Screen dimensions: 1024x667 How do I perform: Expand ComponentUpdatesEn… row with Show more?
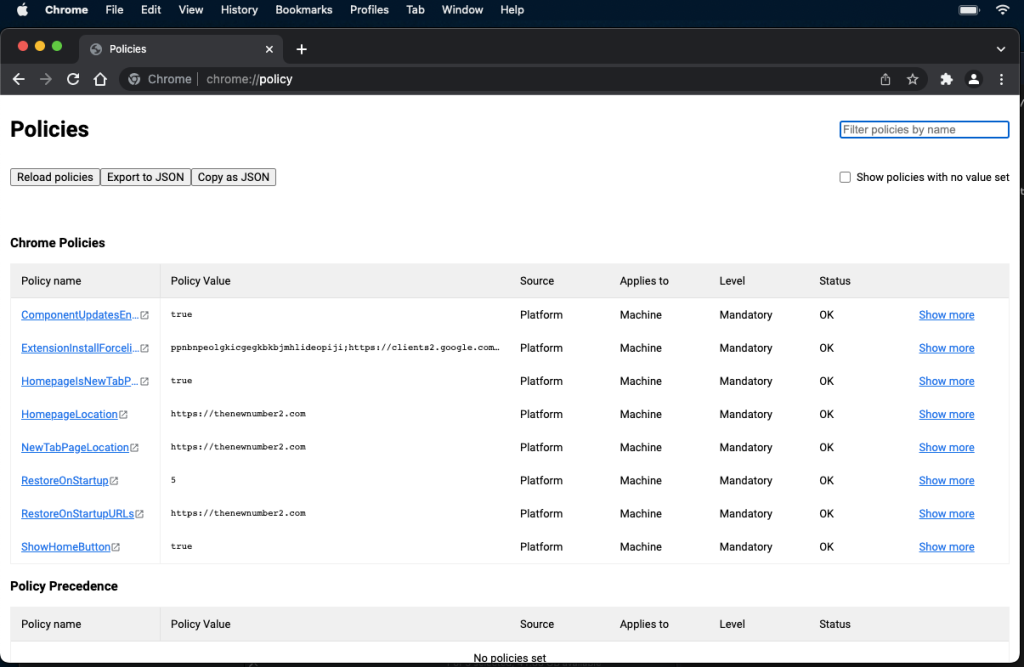tap(946, 315)
